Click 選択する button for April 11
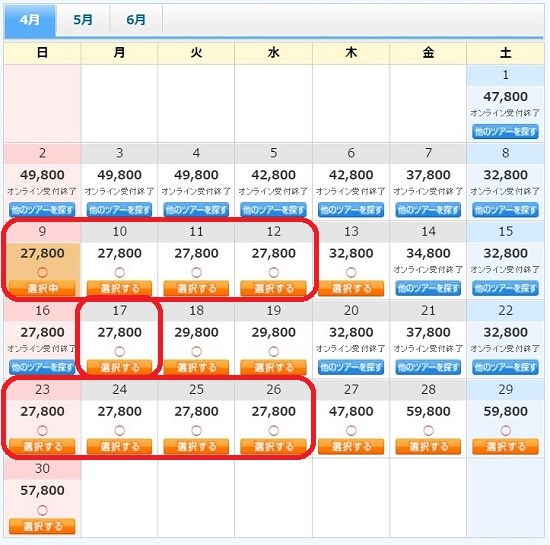 pyautogui.click(x=196, y=288)
